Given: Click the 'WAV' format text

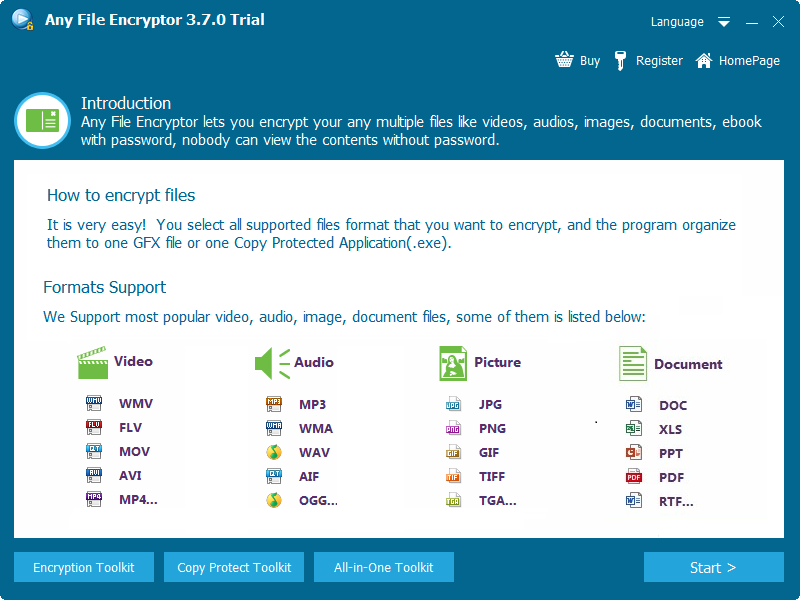Looking at the screenshot, I should [x=314, y=453].
